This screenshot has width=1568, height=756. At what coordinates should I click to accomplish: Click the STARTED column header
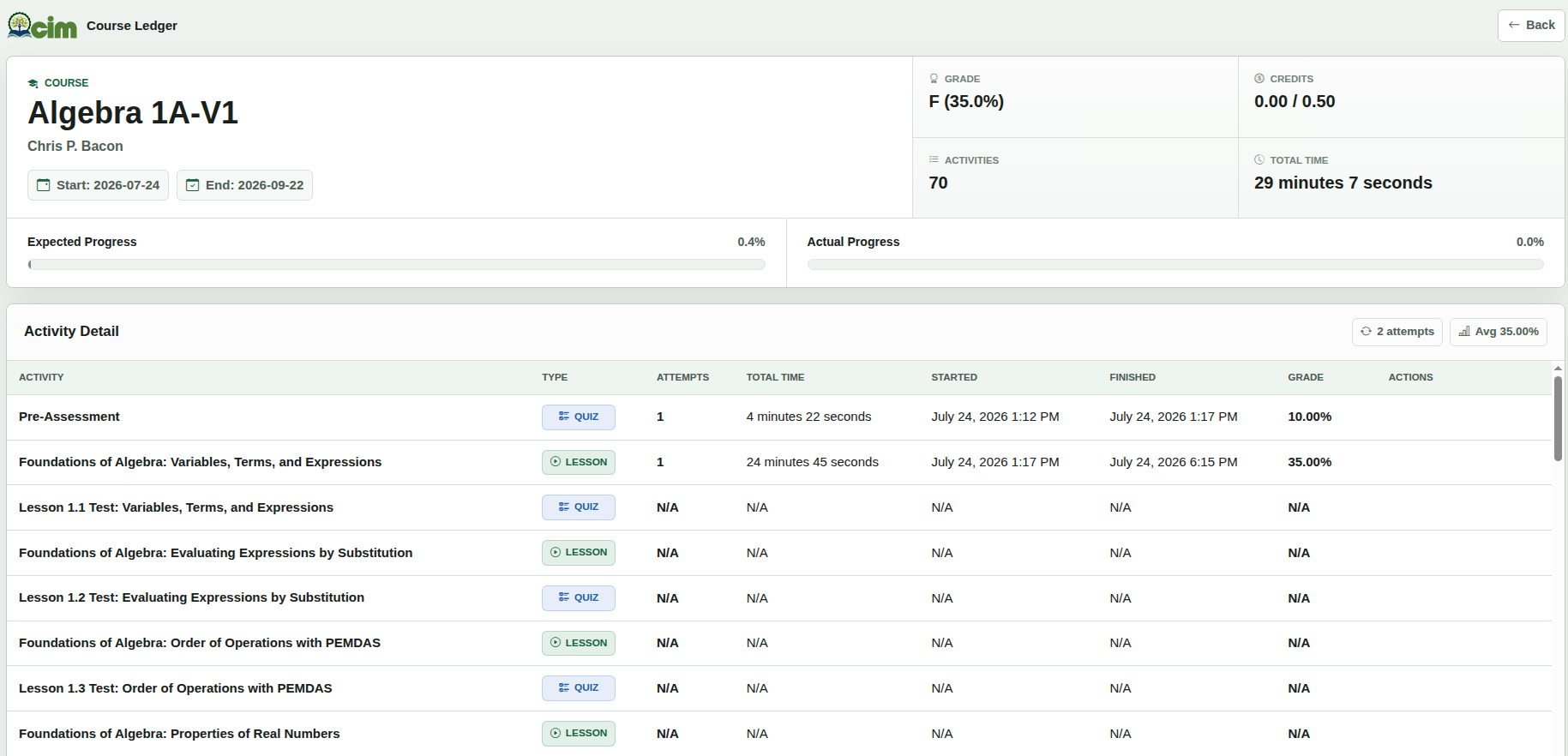tap(954, 377)
